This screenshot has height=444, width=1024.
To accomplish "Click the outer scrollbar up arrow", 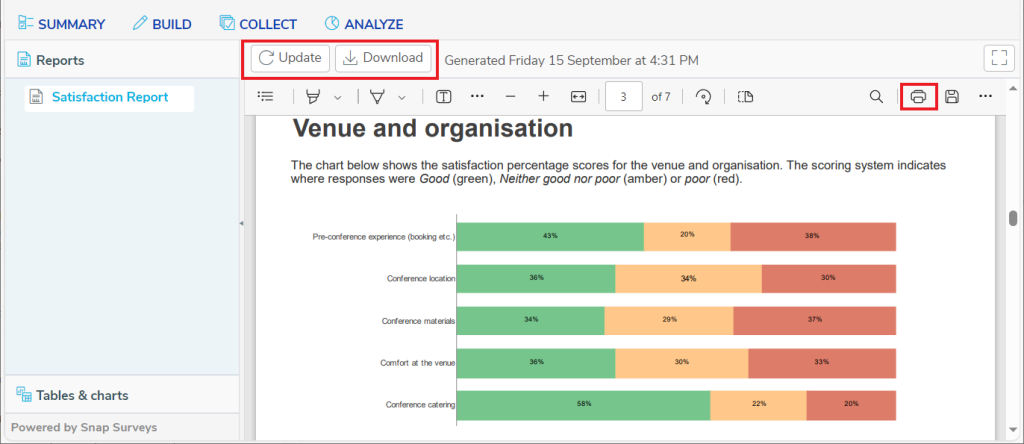I will pyautogui.click(x=1013, y=87).
